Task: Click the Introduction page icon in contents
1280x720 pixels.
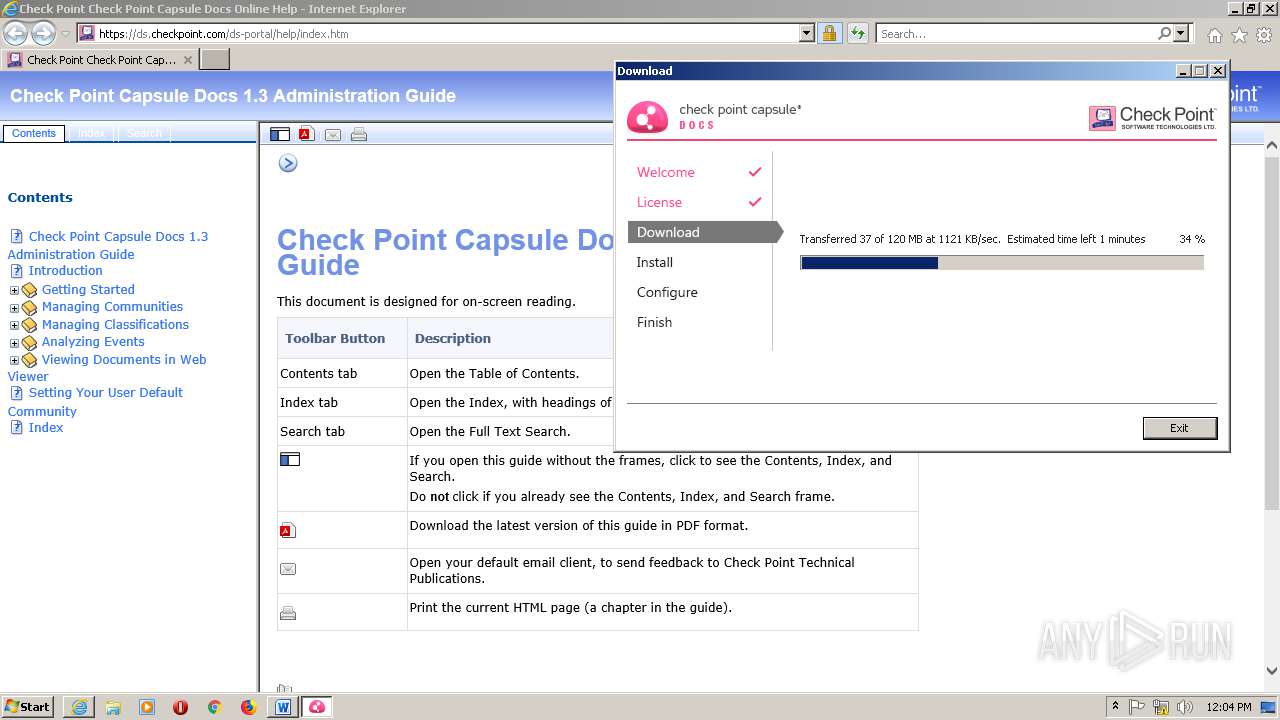Action: (x=16, y=271)
